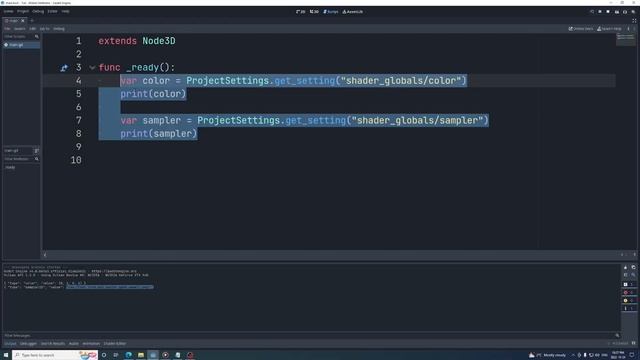Screen dimensions: 640x360
Task: Select the Search Results bottom tab
Action: (53, 344)
